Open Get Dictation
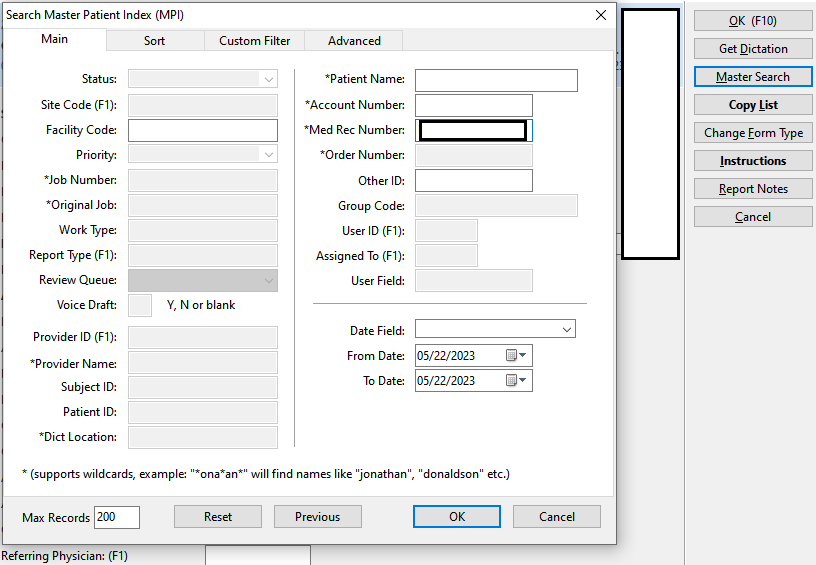The height and width of the screenshot is (565, 816). tap(753, 49)
